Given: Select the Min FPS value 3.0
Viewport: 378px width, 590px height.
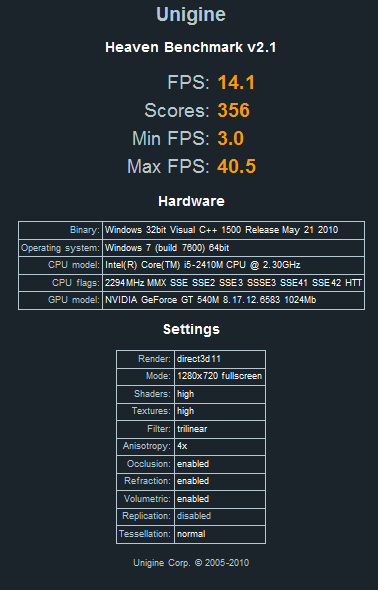Looking at the screenshot, I should pyautogui.click(x=231, y=138).
